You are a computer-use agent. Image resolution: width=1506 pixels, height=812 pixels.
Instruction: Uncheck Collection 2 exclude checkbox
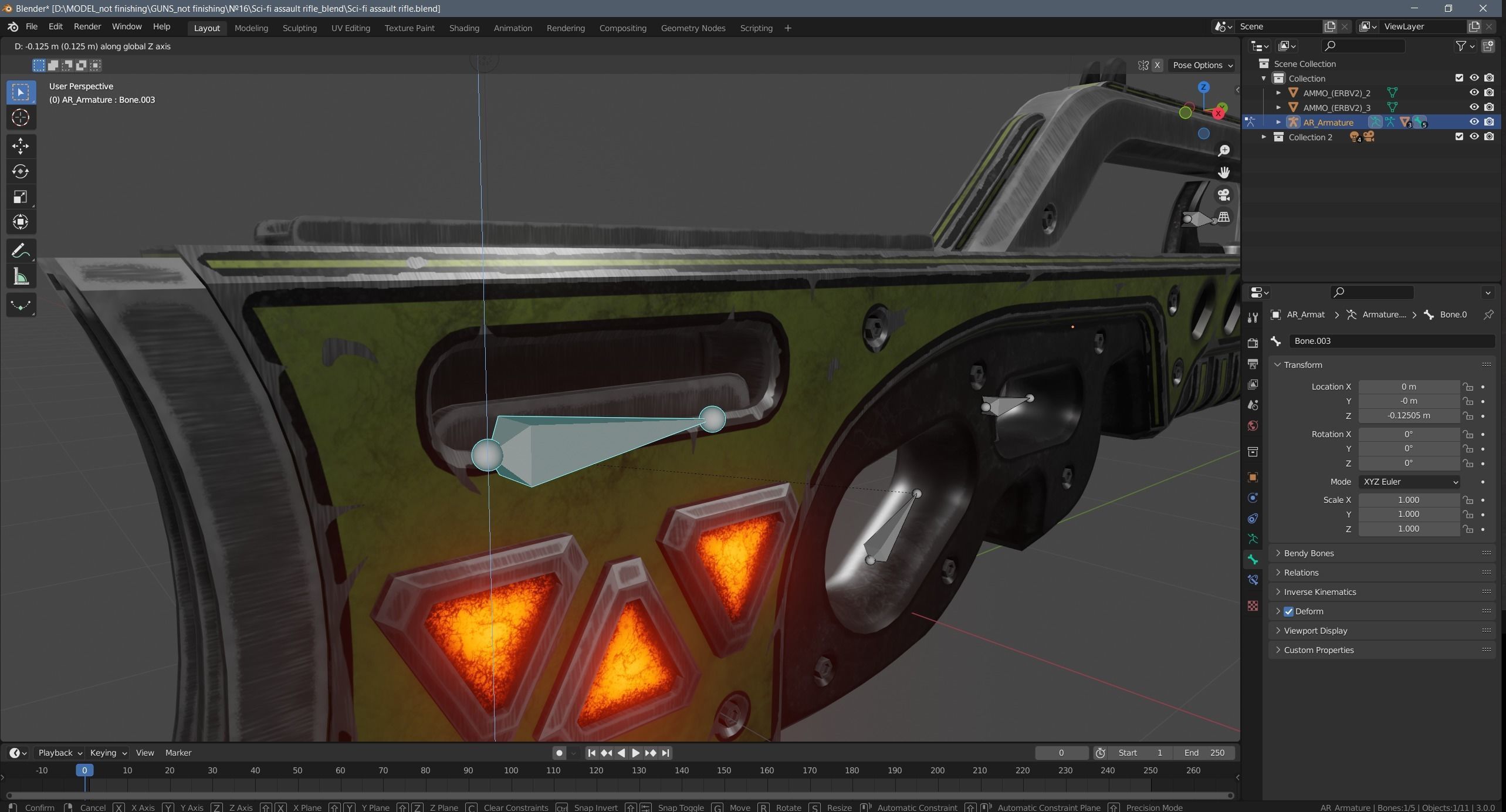[x=1459, y=137]
